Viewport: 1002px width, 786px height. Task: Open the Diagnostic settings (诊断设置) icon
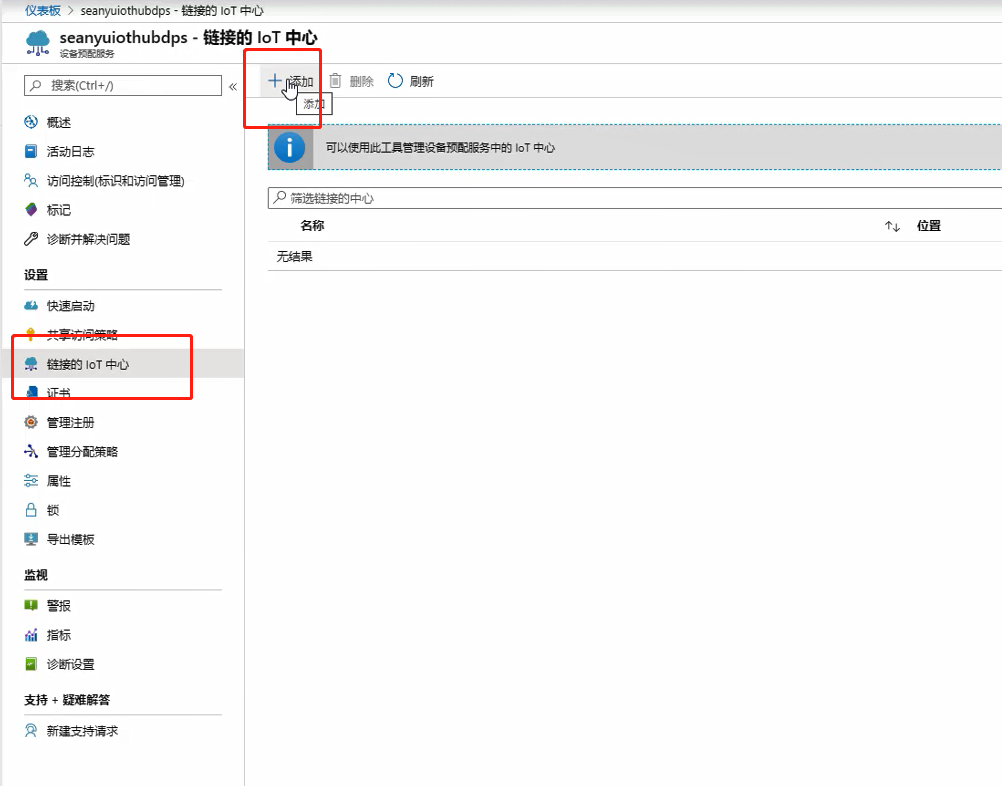[31, 664]
